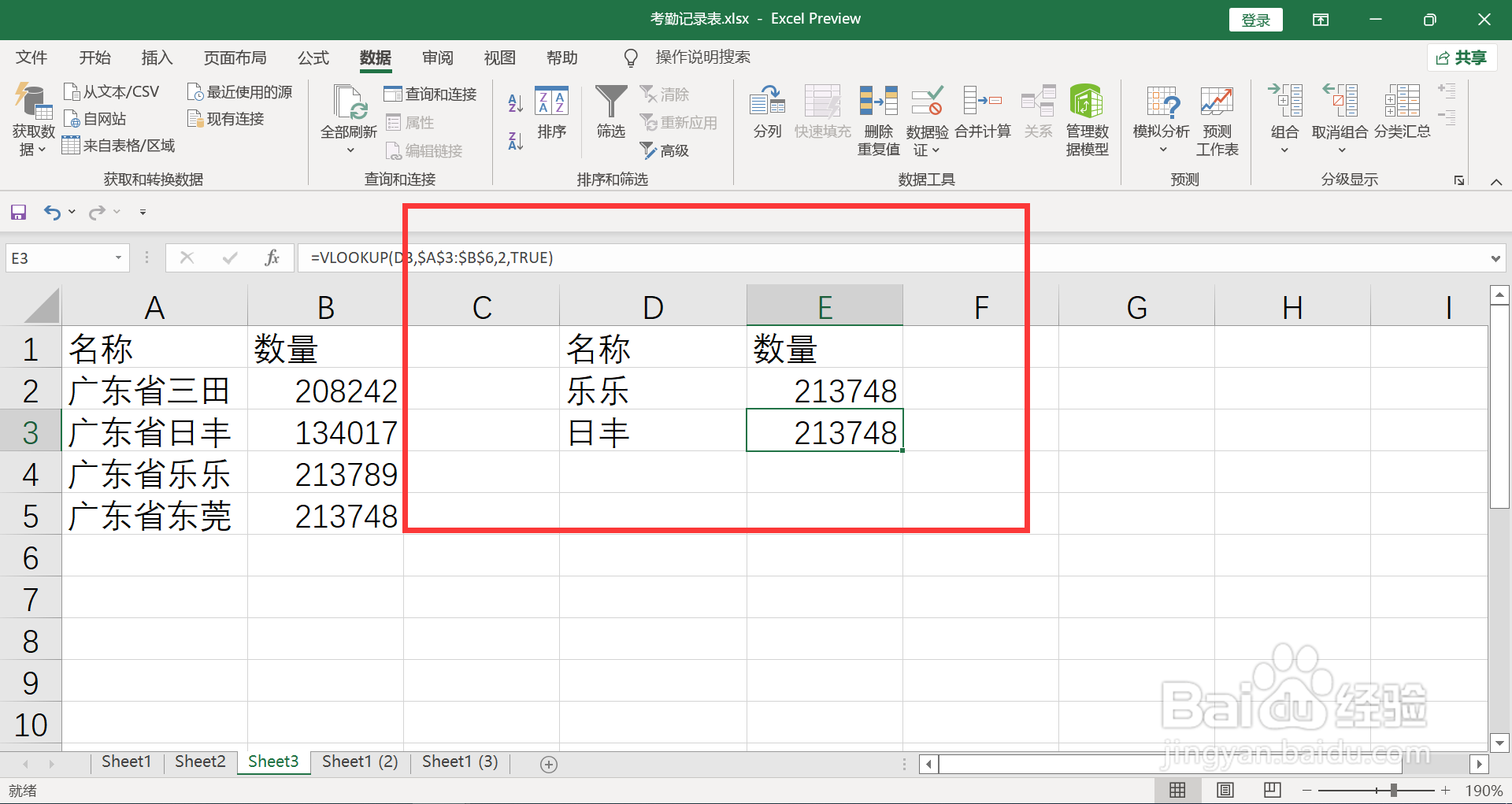Switch to Page Layout view in status bar
The image size is (1512, 804).
tap(1225, 790)
